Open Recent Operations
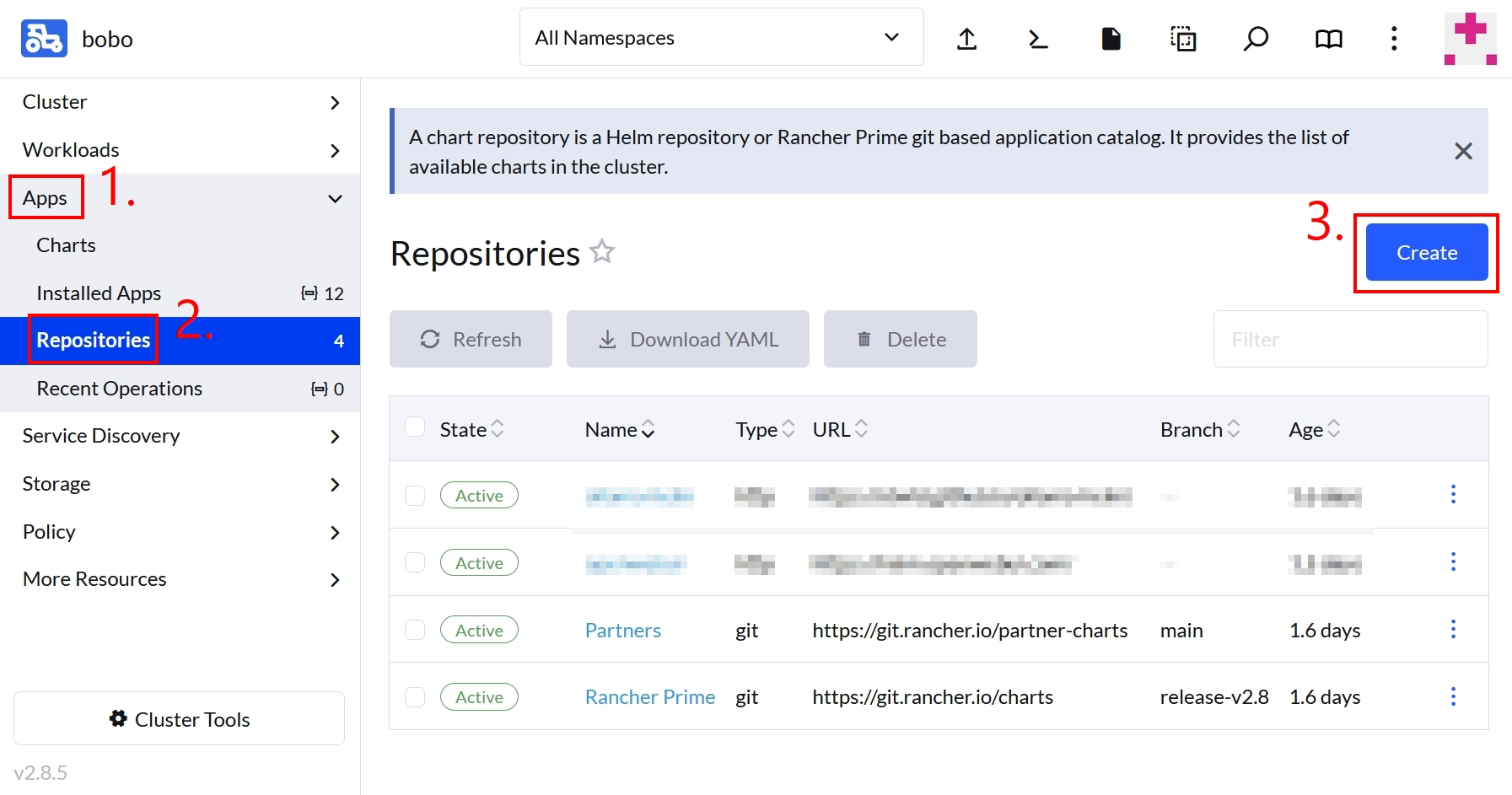 (x=180, y=389)
